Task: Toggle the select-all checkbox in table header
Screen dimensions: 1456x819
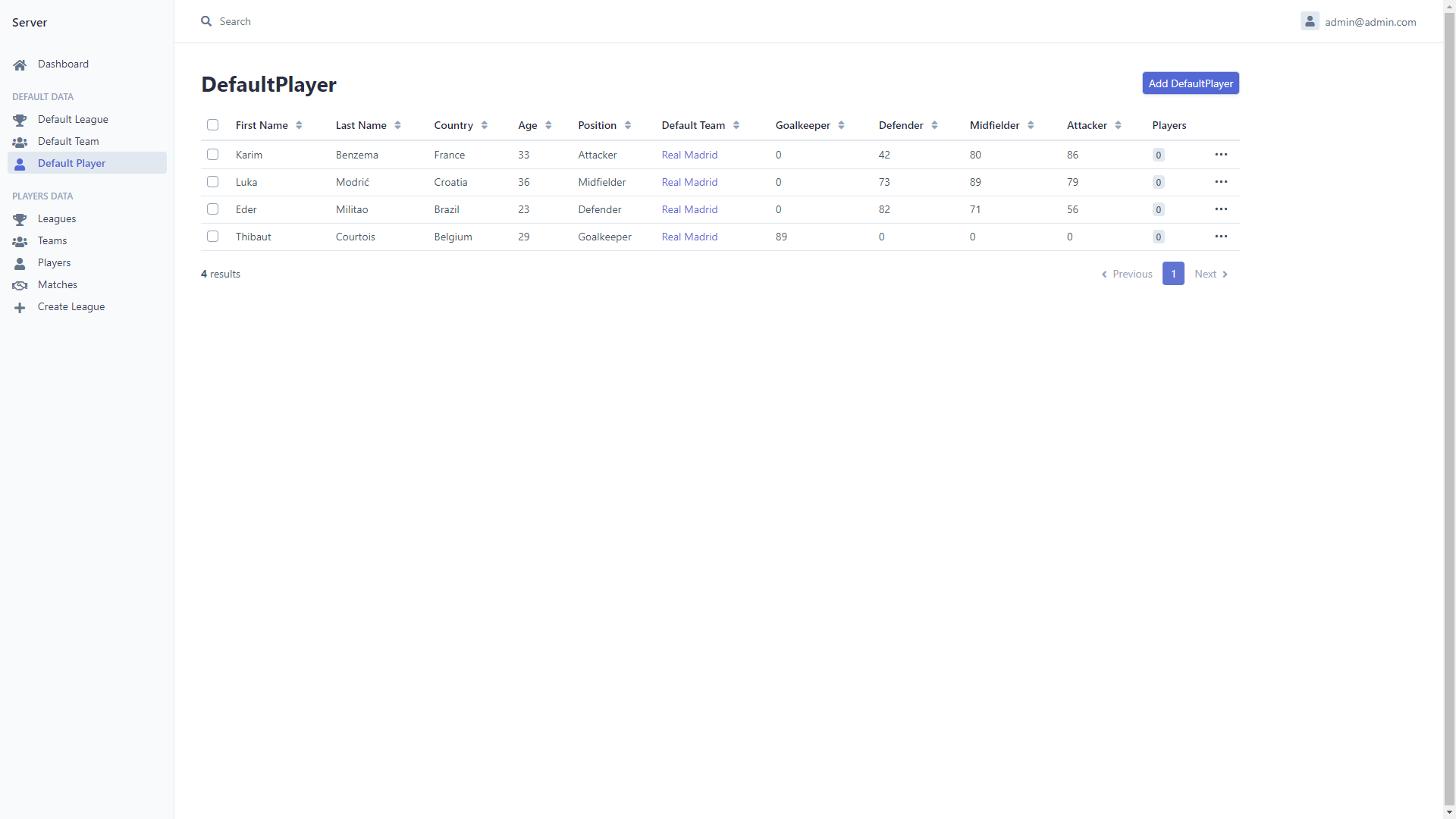Action: click(x=212, y=125)
